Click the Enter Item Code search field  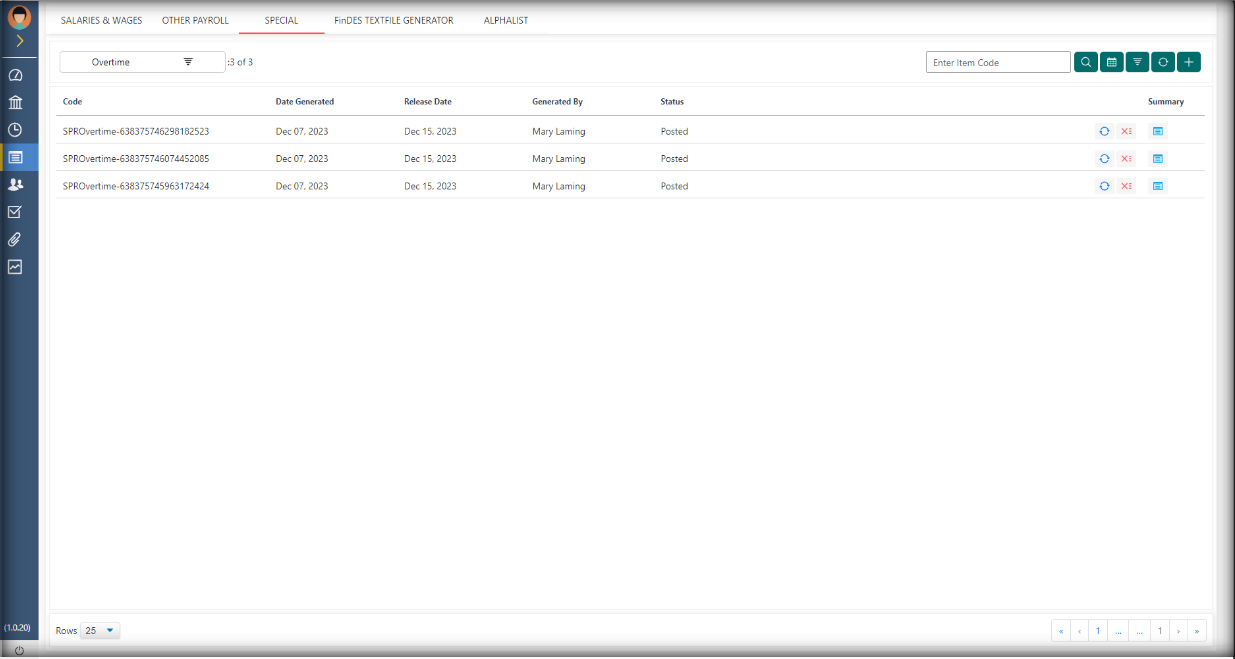pyautogui.click(x=997, y=62)
